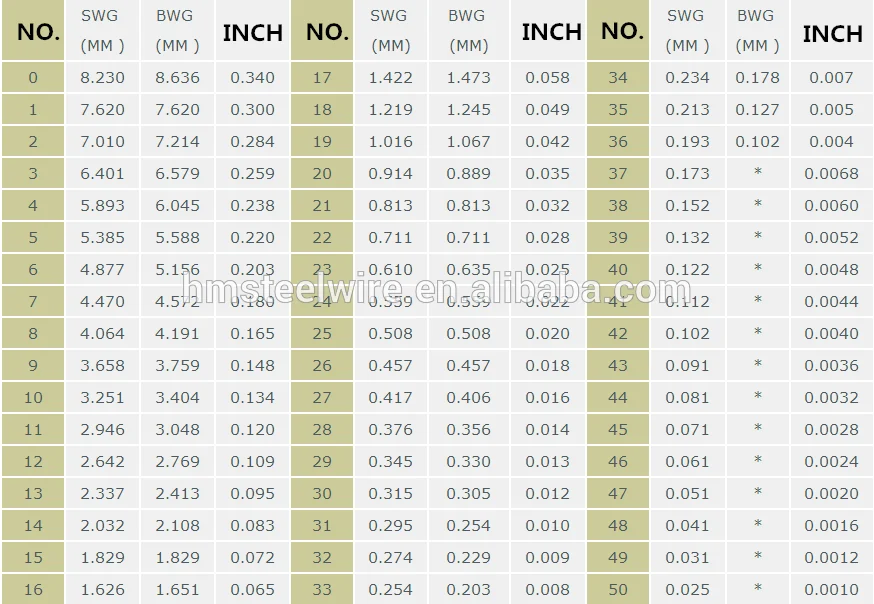This screenshot has height=604, width=874.
Task: Select gauge number 33 cell
Action: pyautogui.click(x=322, y=590)
